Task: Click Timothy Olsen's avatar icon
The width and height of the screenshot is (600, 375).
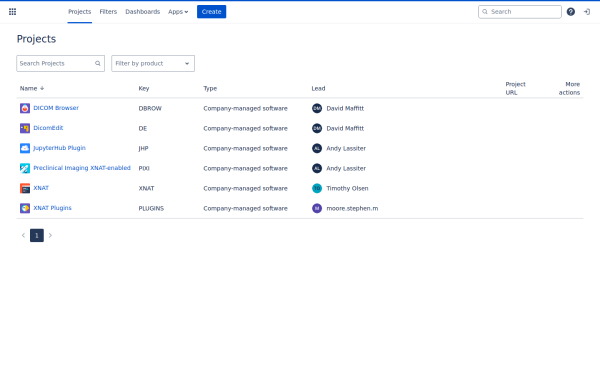Action: 317,188
